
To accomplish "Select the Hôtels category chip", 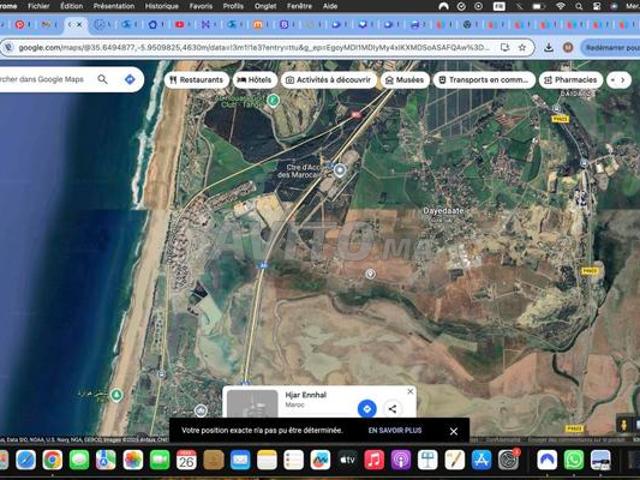I will coord(255,80).
